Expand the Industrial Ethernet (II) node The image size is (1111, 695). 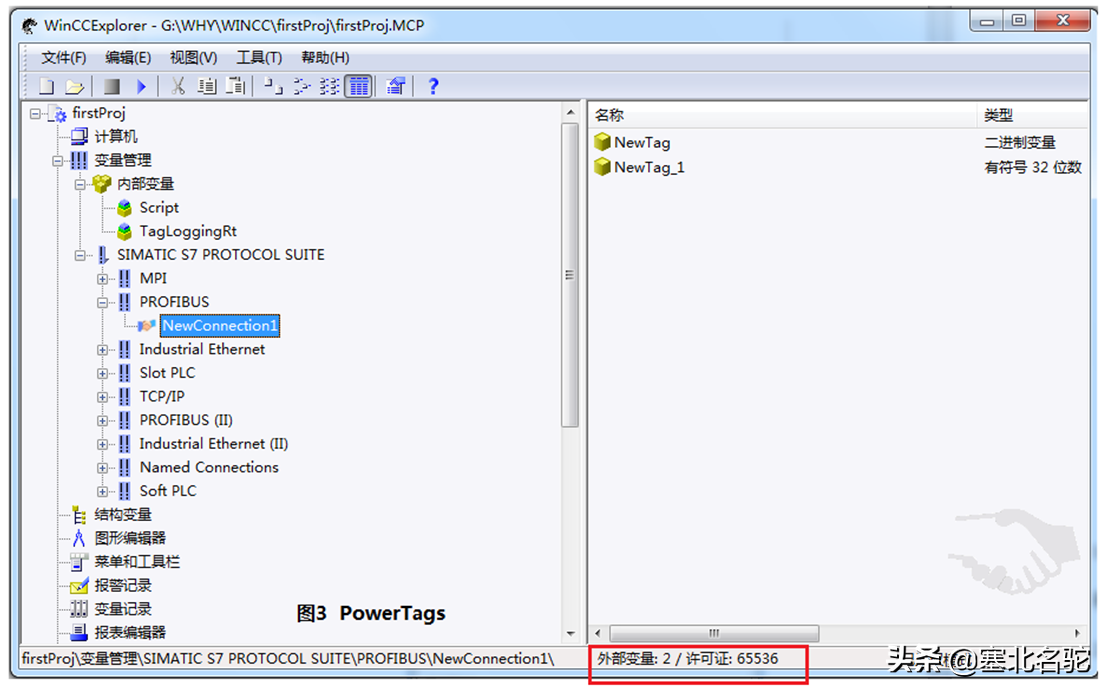click(x=103, y=444)
